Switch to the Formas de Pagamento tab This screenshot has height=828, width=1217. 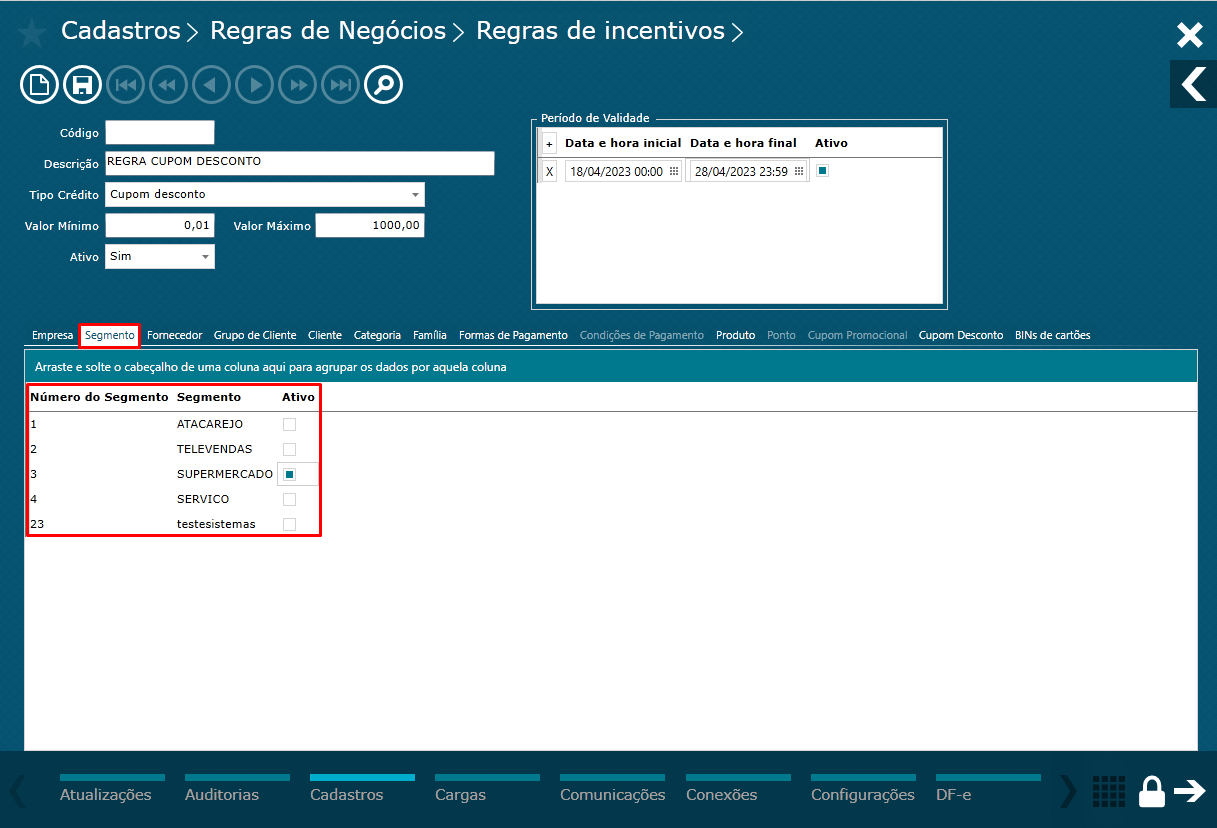point(513,335)
